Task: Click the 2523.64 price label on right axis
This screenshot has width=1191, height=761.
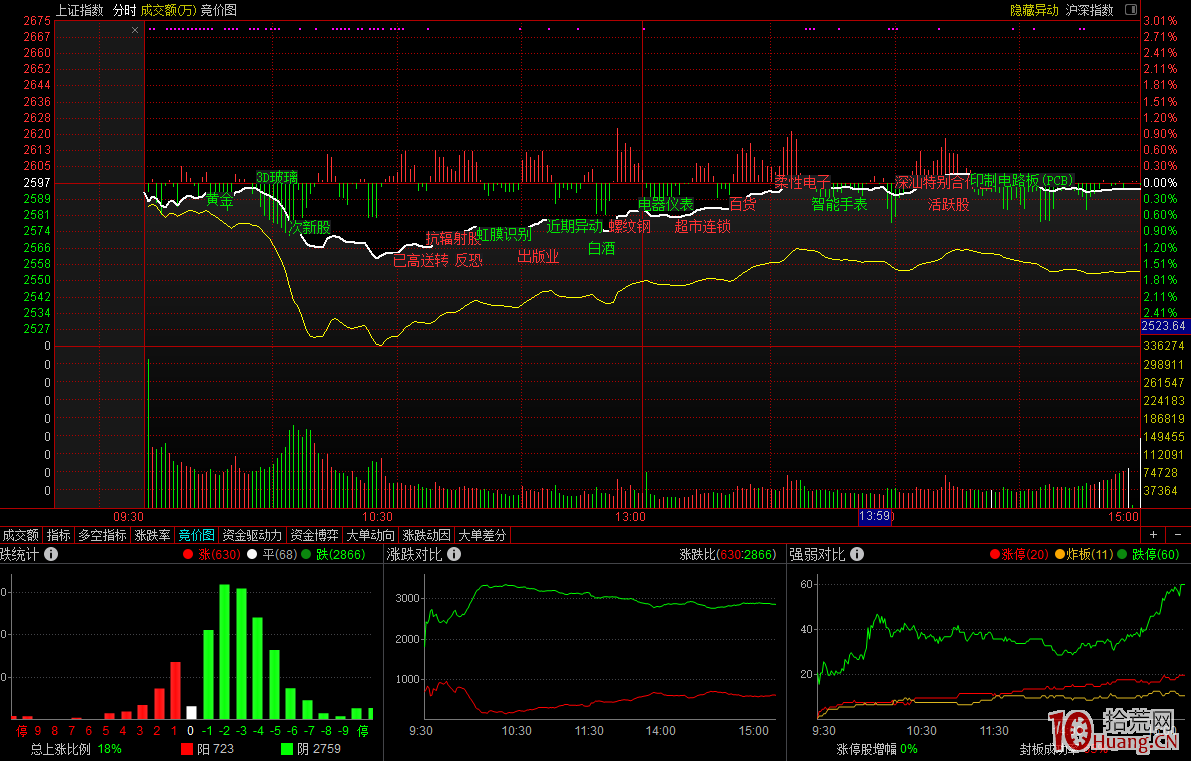Action: click(1165, 326)
